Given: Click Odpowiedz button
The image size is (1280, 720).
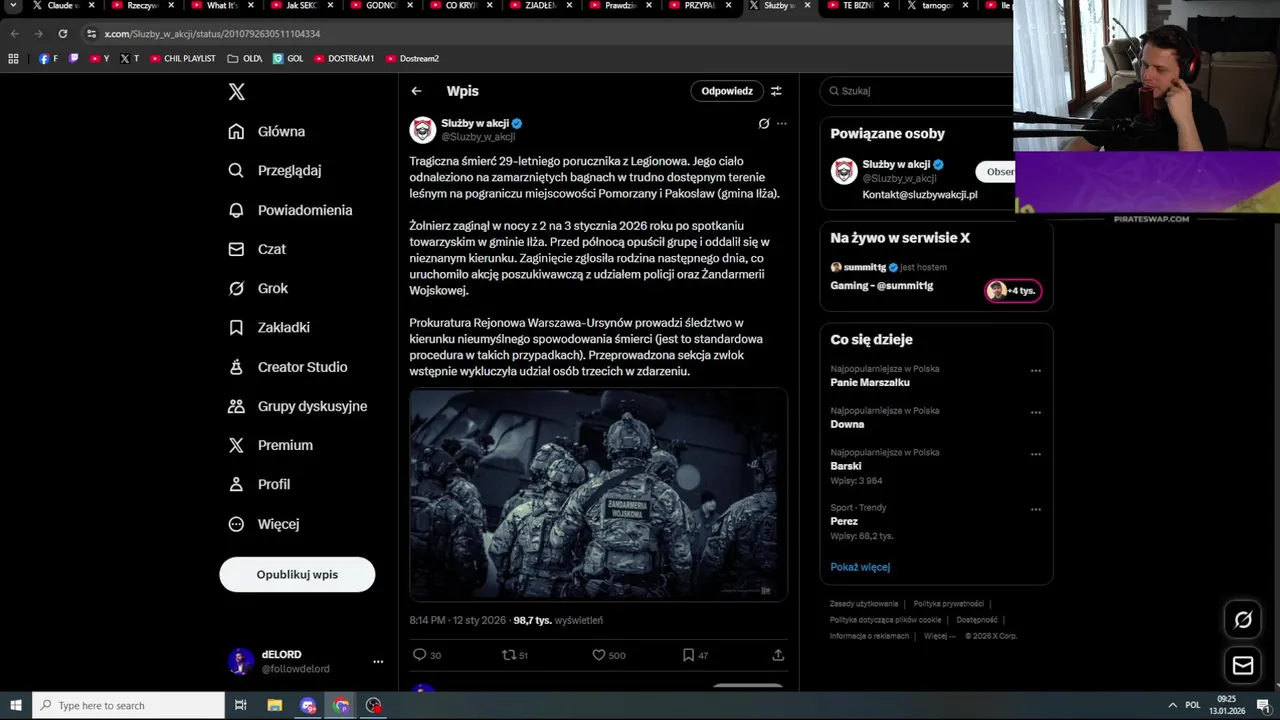Looking at the screenshot, I should pyautogui.click(x=727, y=91).
